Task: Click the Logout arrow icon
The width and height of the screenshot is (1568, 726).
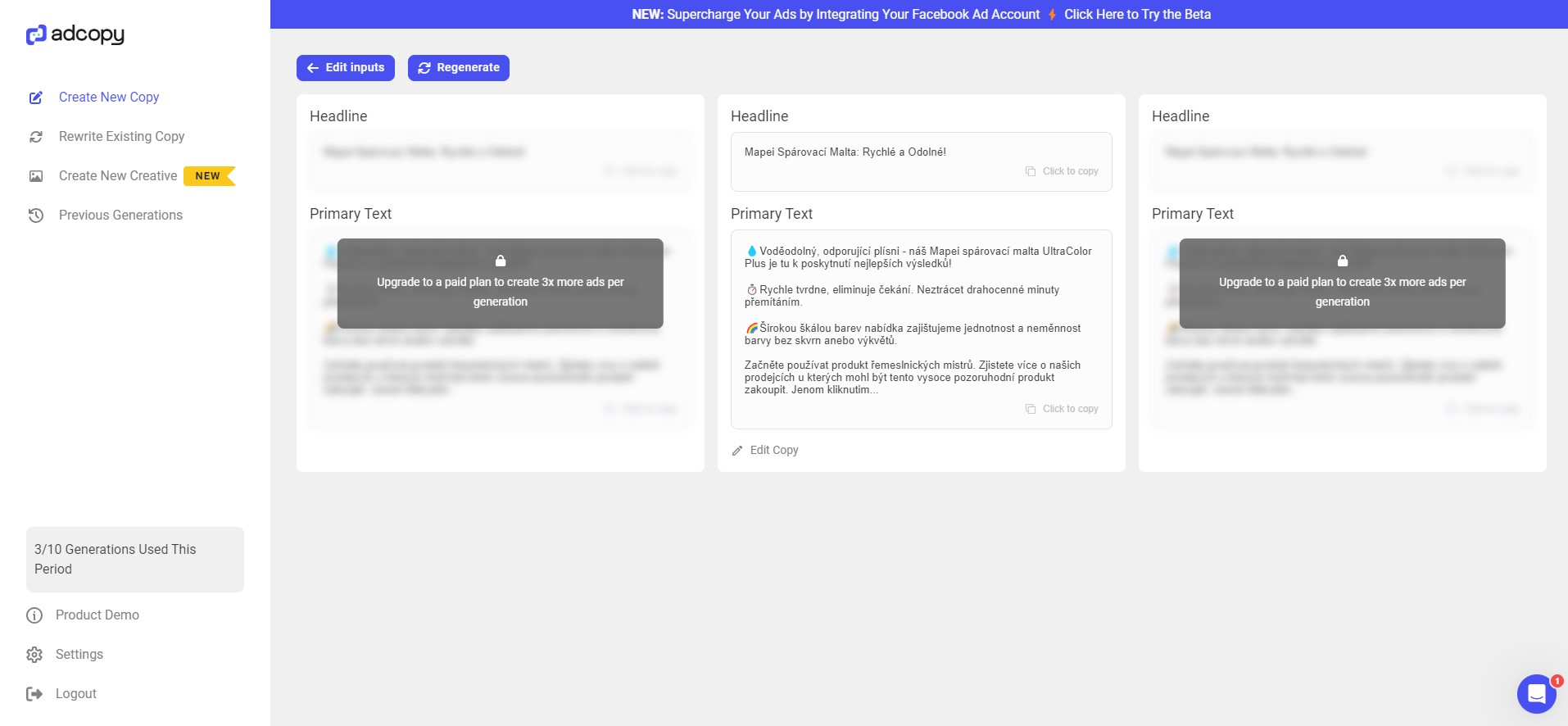Action: click(x=34, y=694)
